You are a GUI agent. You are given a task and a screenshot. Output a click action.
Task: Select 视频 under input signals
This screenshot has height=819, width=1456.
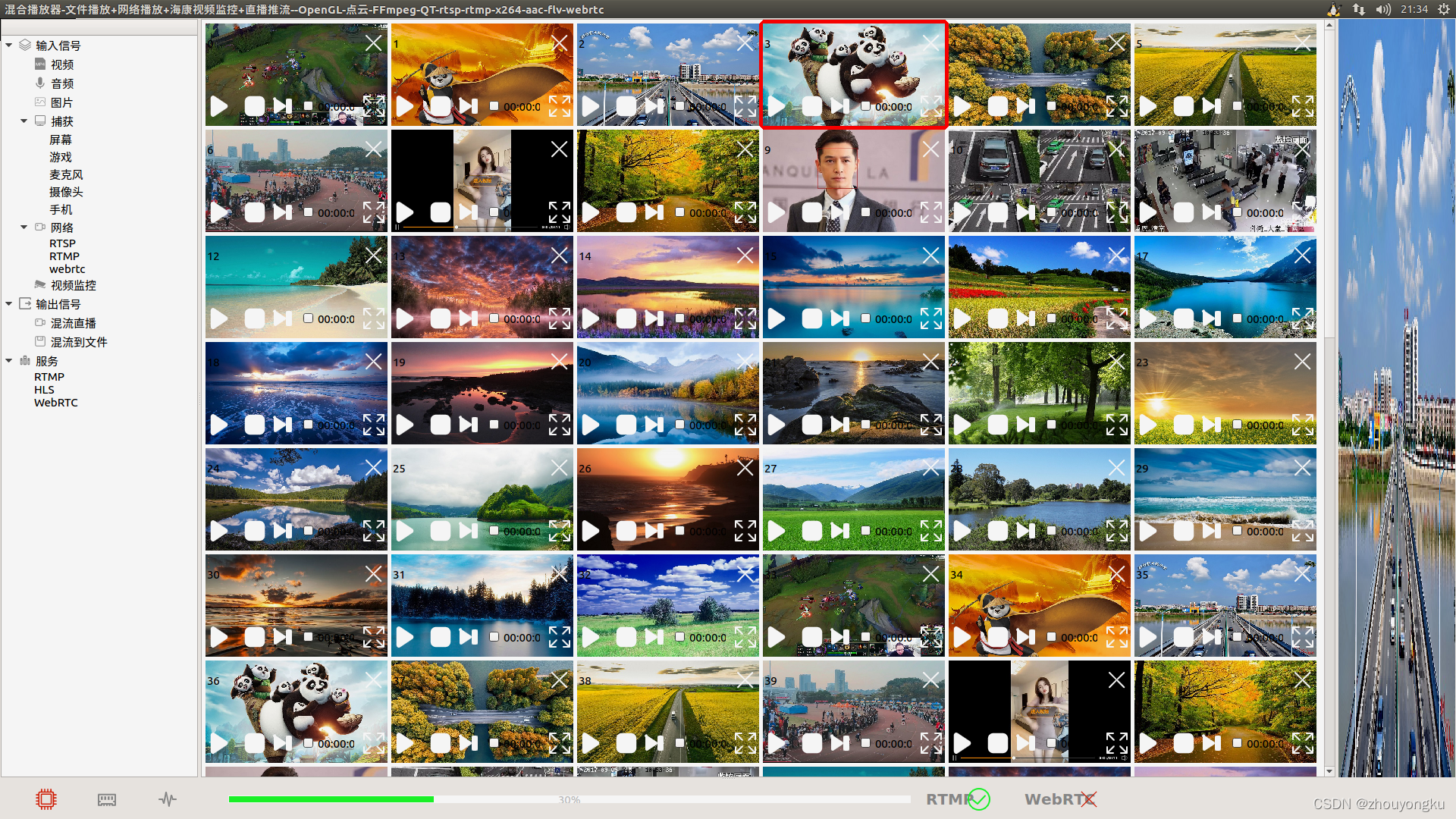[62, 64]
